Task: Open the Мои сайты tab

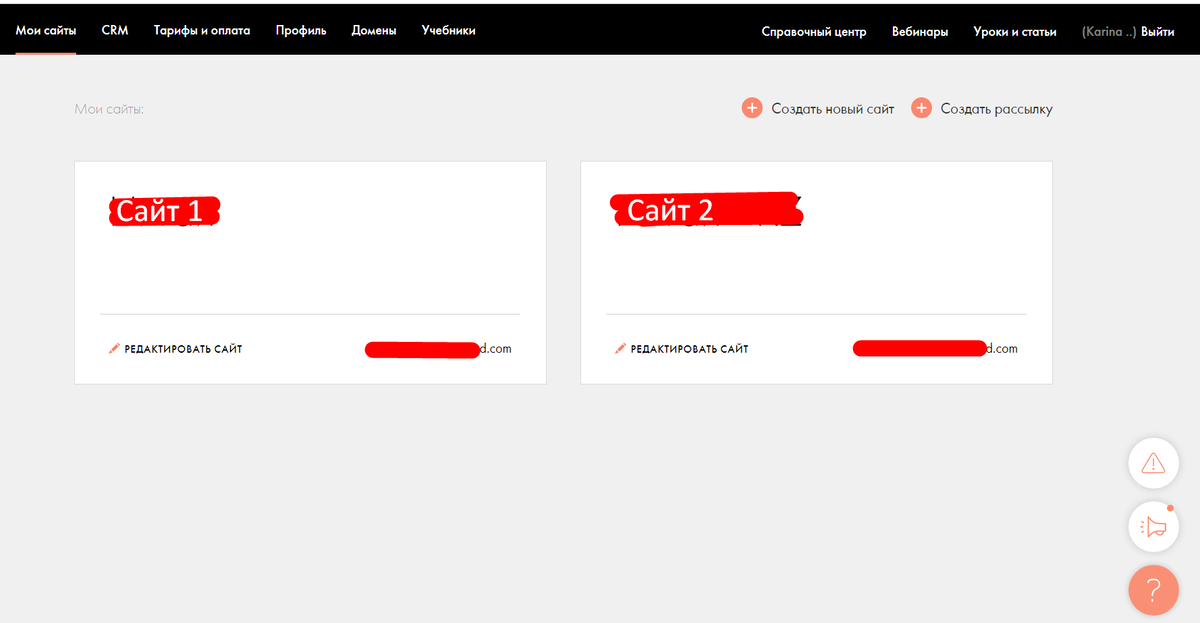Action: click(x=46, y=30)
